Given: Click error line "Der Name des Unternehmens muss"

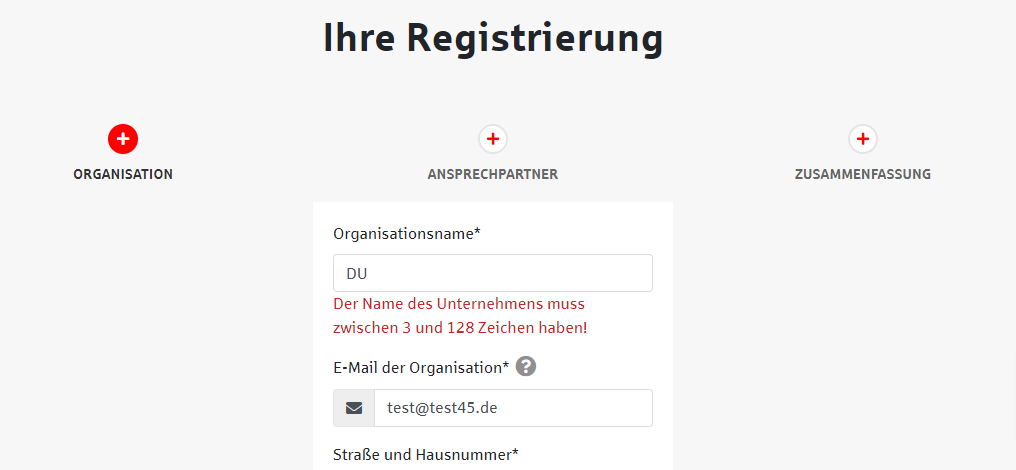Looking at the screenshot, I should pos(459,303).
